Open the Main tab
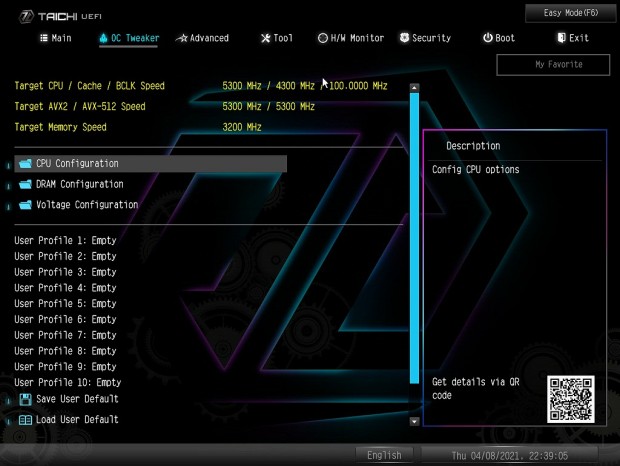The height and width of the screenshot is (466, 620). tap(56, 38)
